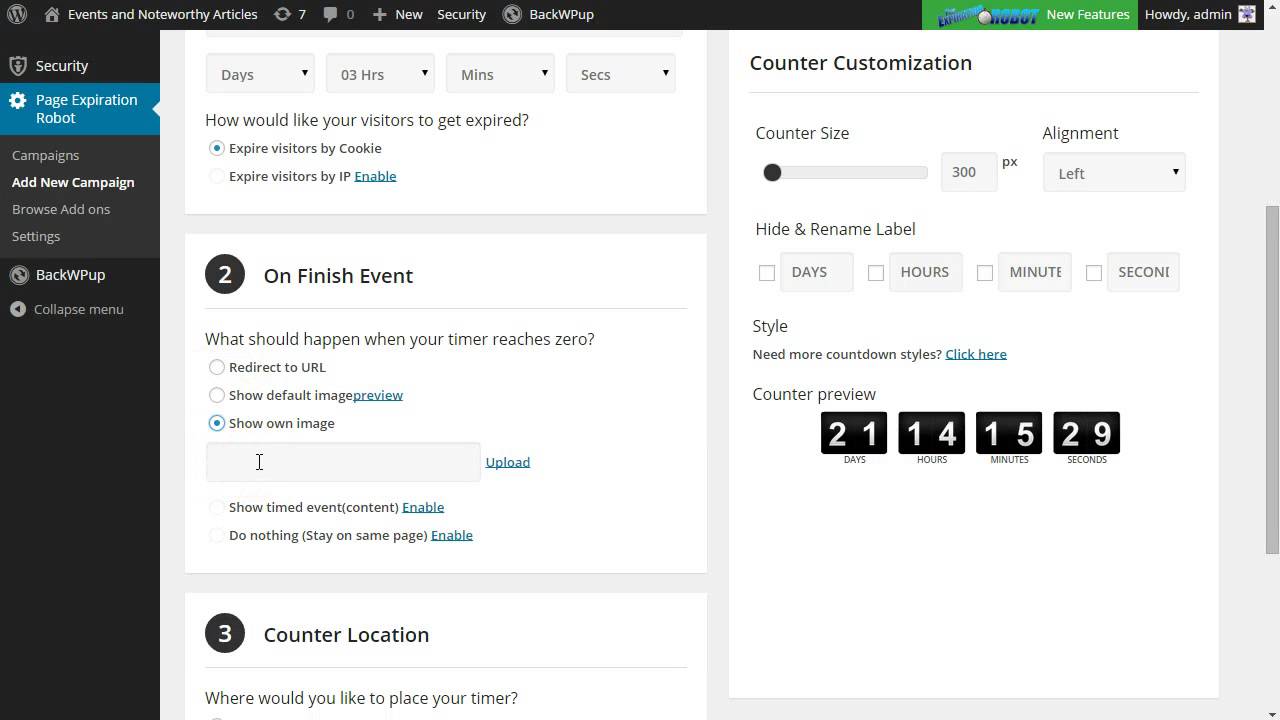1280x720 pixels.
Task: Click the Counter Location heading
Action: click(346, 635)
